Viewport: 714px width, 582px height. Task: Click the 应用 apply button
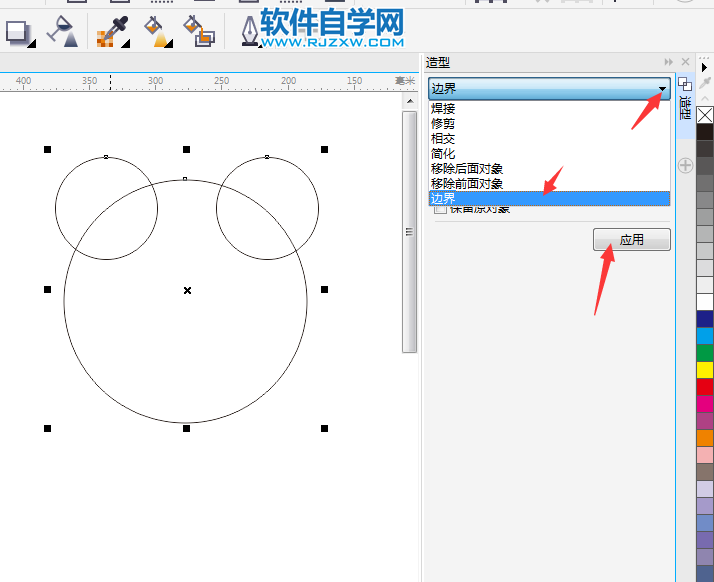tap(632, 240)
